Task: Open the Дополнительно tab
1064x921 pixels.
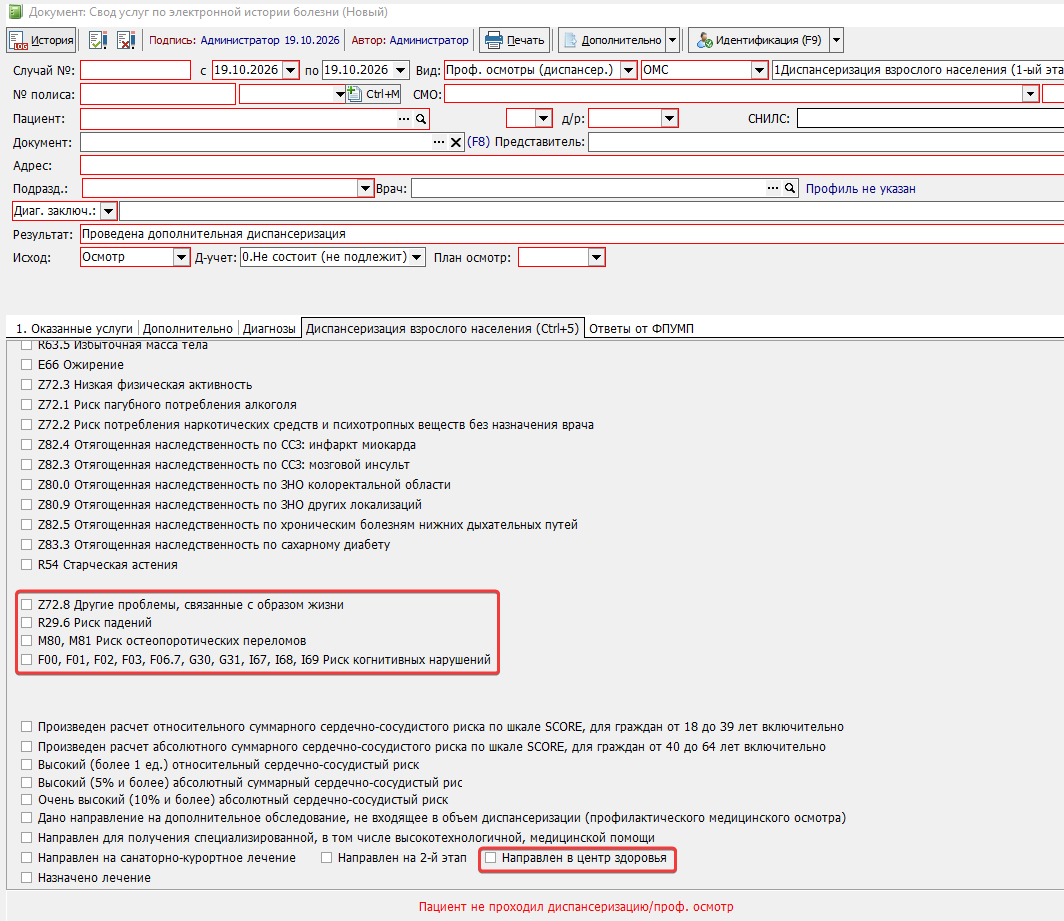Action: tap(188, 328)
